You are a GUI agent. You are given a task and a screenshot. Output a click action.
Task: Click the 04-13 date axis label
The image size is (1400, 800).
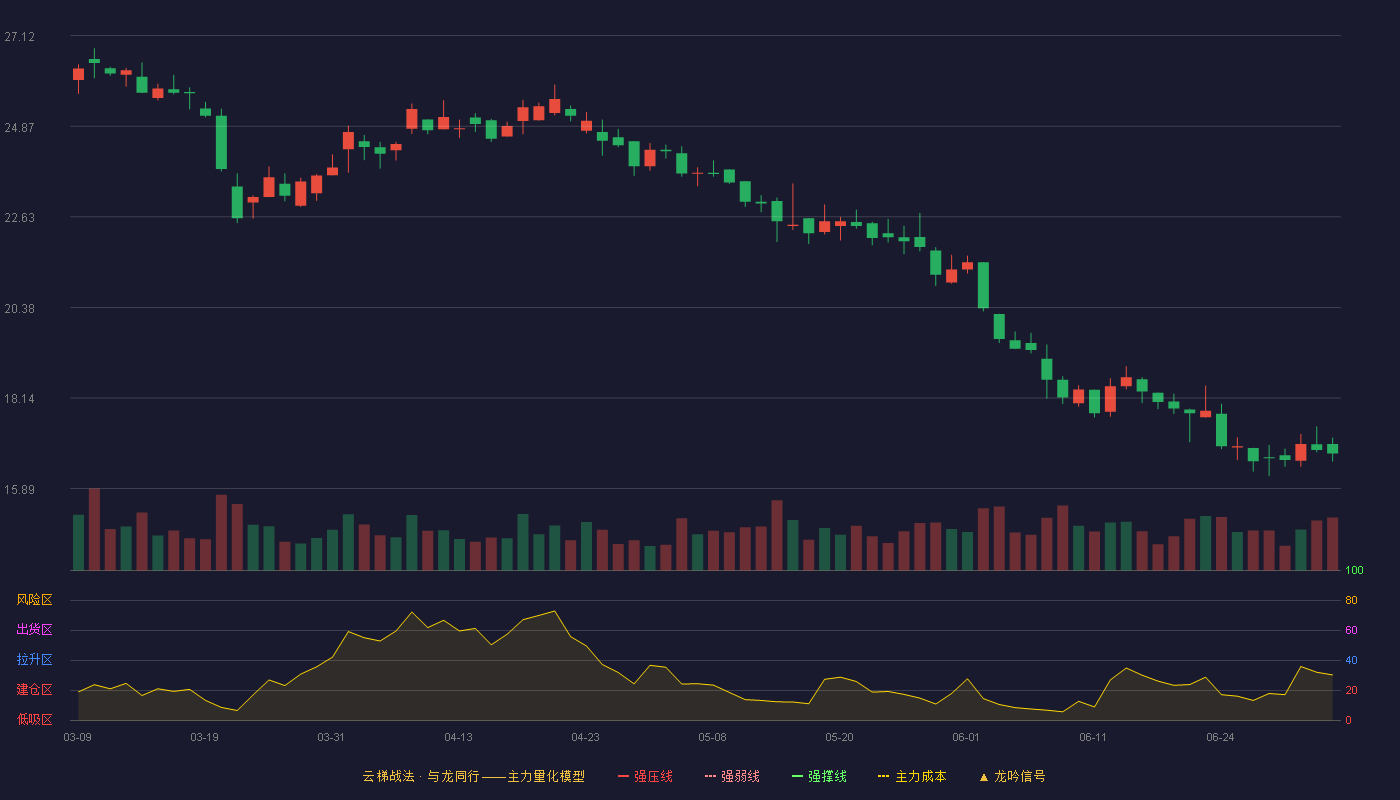point(458,737)
